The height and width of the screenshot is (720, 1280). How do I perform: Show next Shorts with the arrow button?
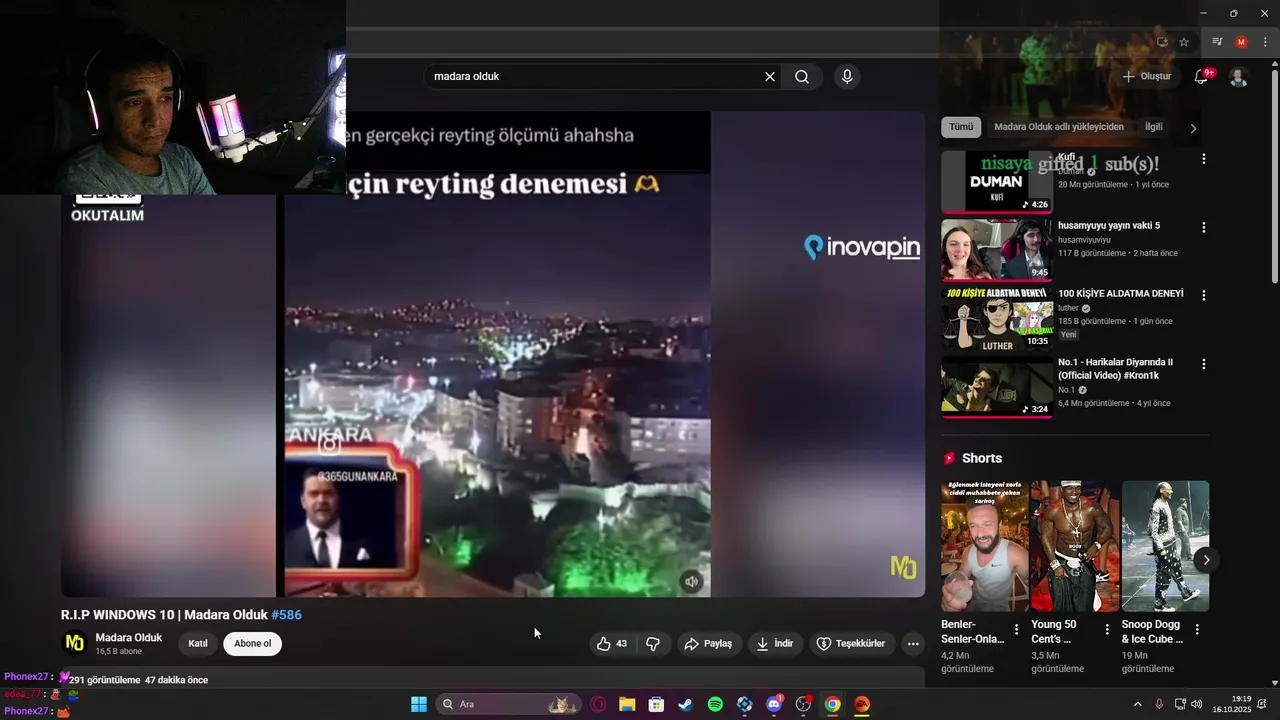point(1206,560)
